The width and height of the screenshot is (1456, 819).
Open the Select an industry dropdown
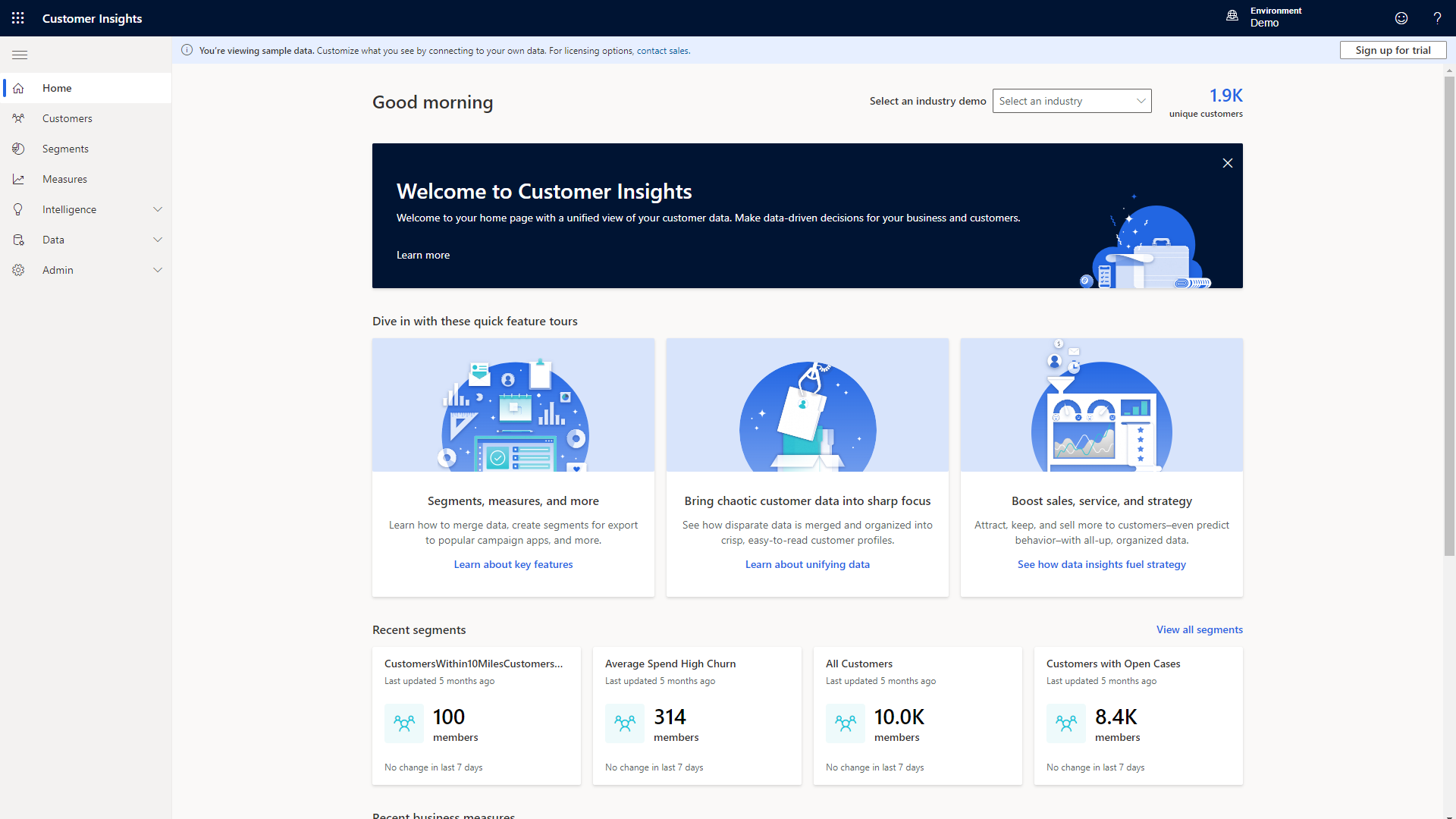coord(1072,101)
